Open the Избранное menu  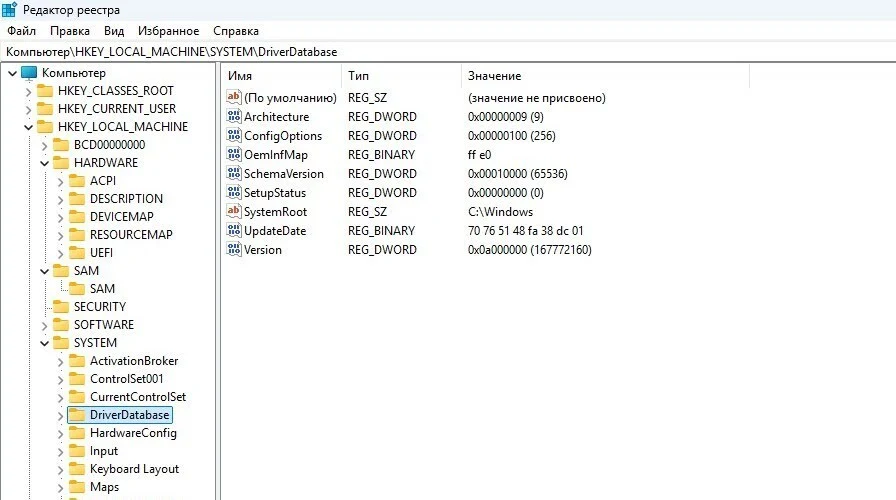[x=168, y=31]
